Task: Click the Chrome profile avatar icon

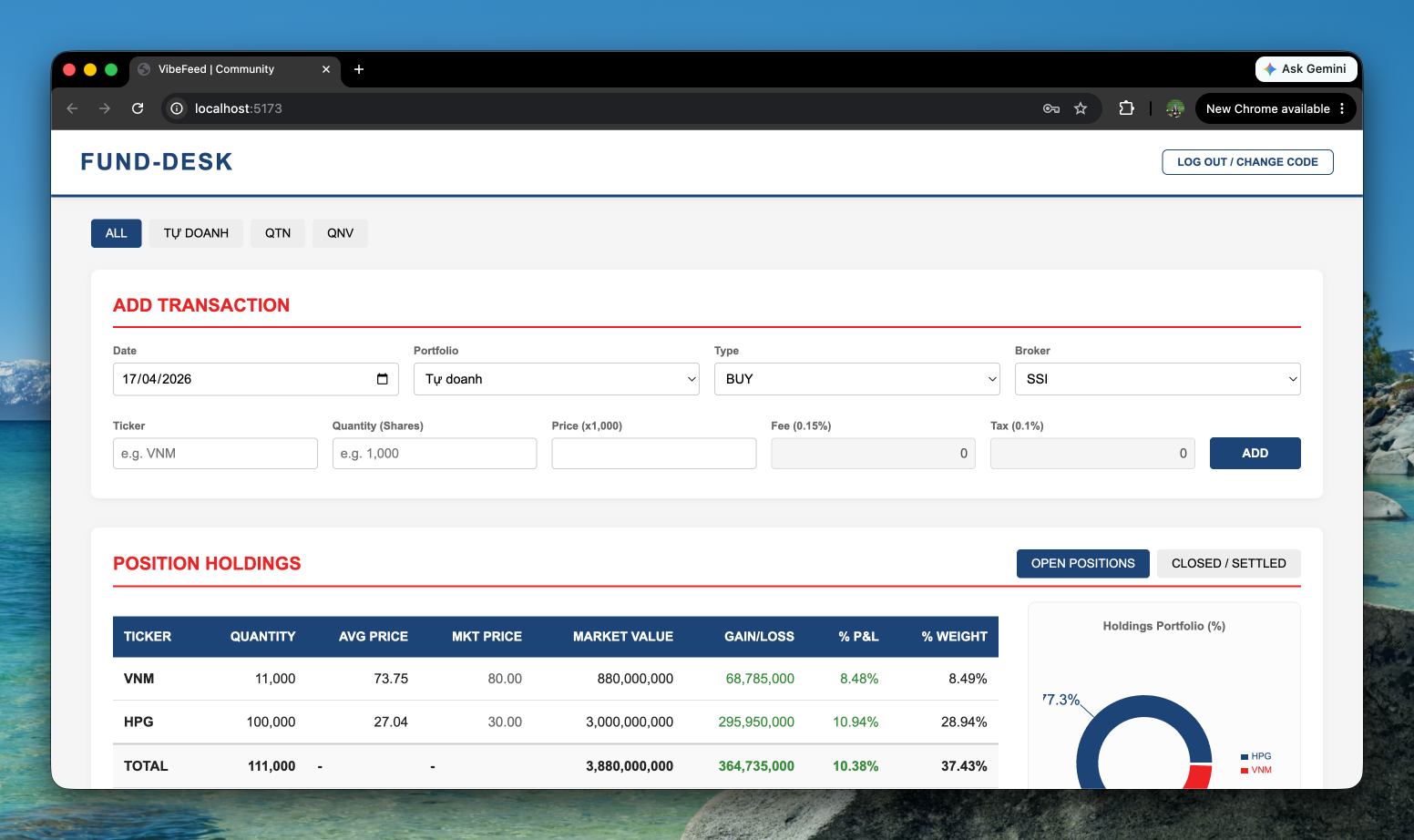Action: coord(1174,108)
